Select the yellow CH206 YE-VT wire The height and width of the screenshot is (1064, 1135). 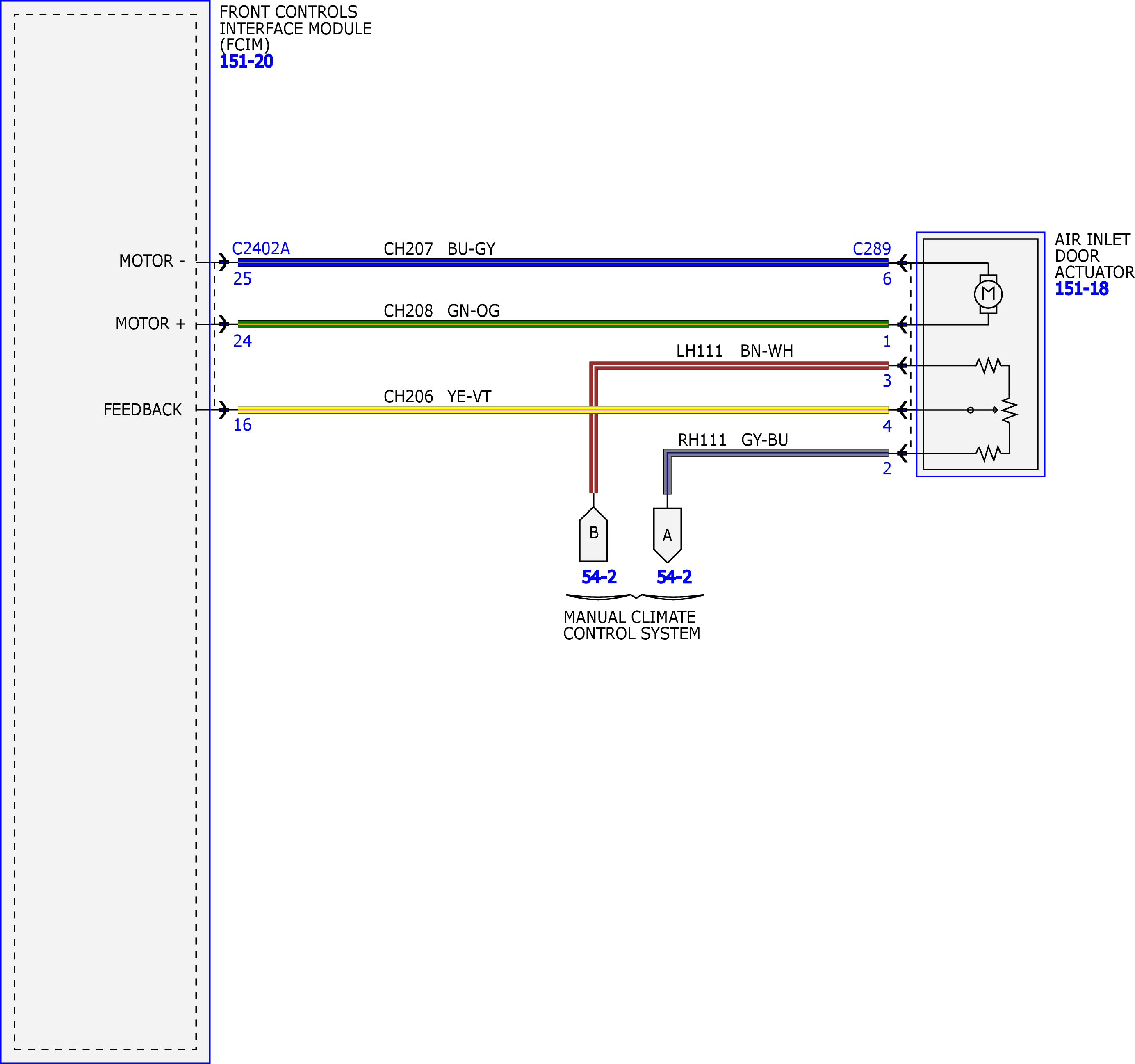pos(563,410)
